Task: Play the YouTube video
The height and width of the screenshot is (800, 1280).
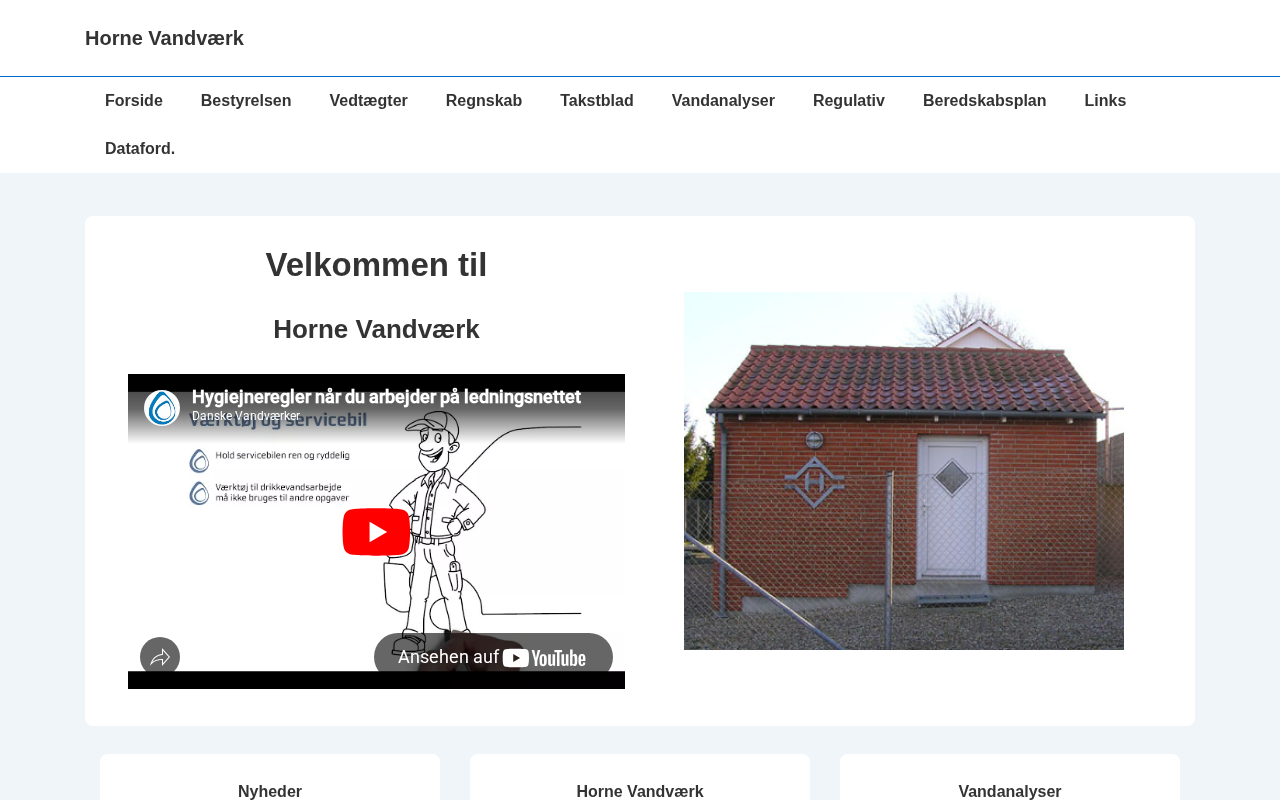Action: 376,532
